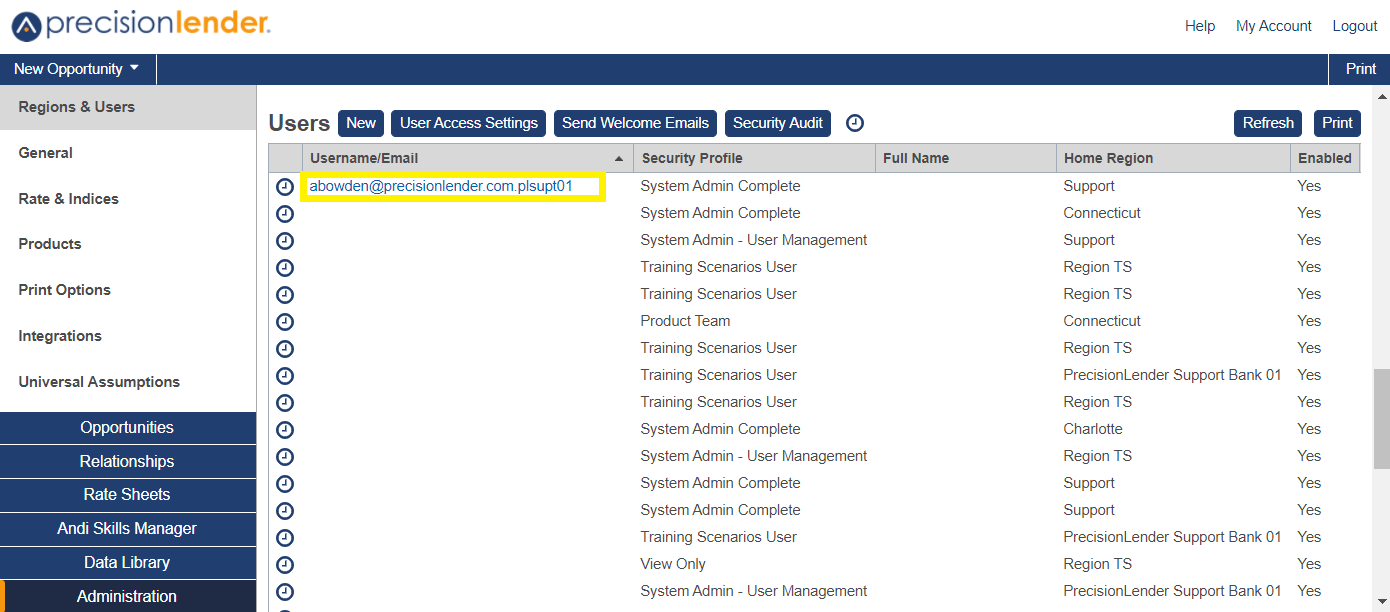The height and width of the screenshot is (612, 1390).
Task: Expand the New Opportunity dropdown
Action: 78,69
